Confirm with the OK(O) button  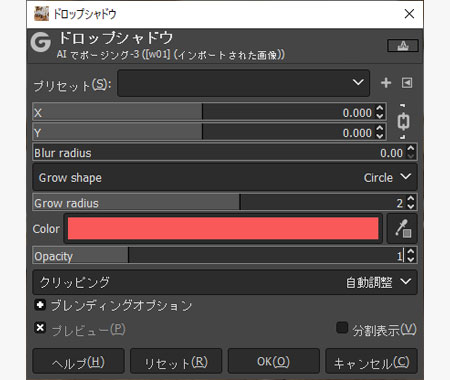pos(274,361)
